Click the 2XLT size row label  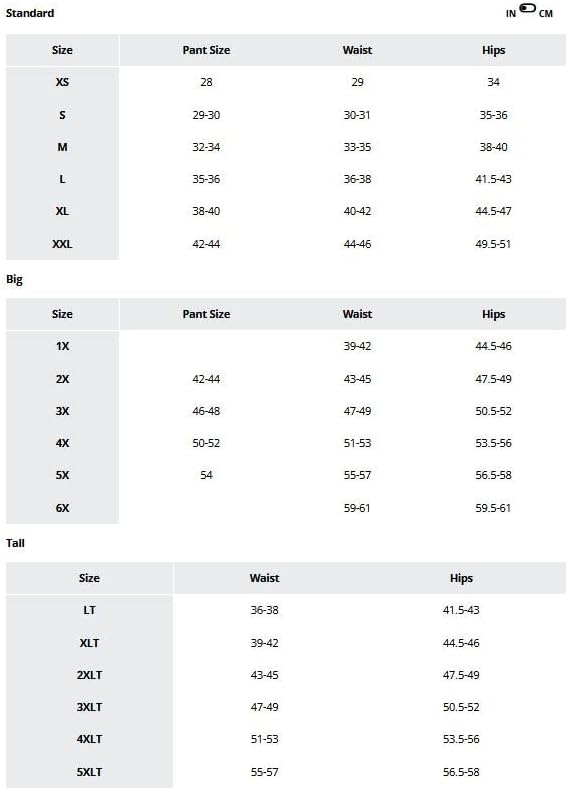pyautogui.click(x=89, y=675)
